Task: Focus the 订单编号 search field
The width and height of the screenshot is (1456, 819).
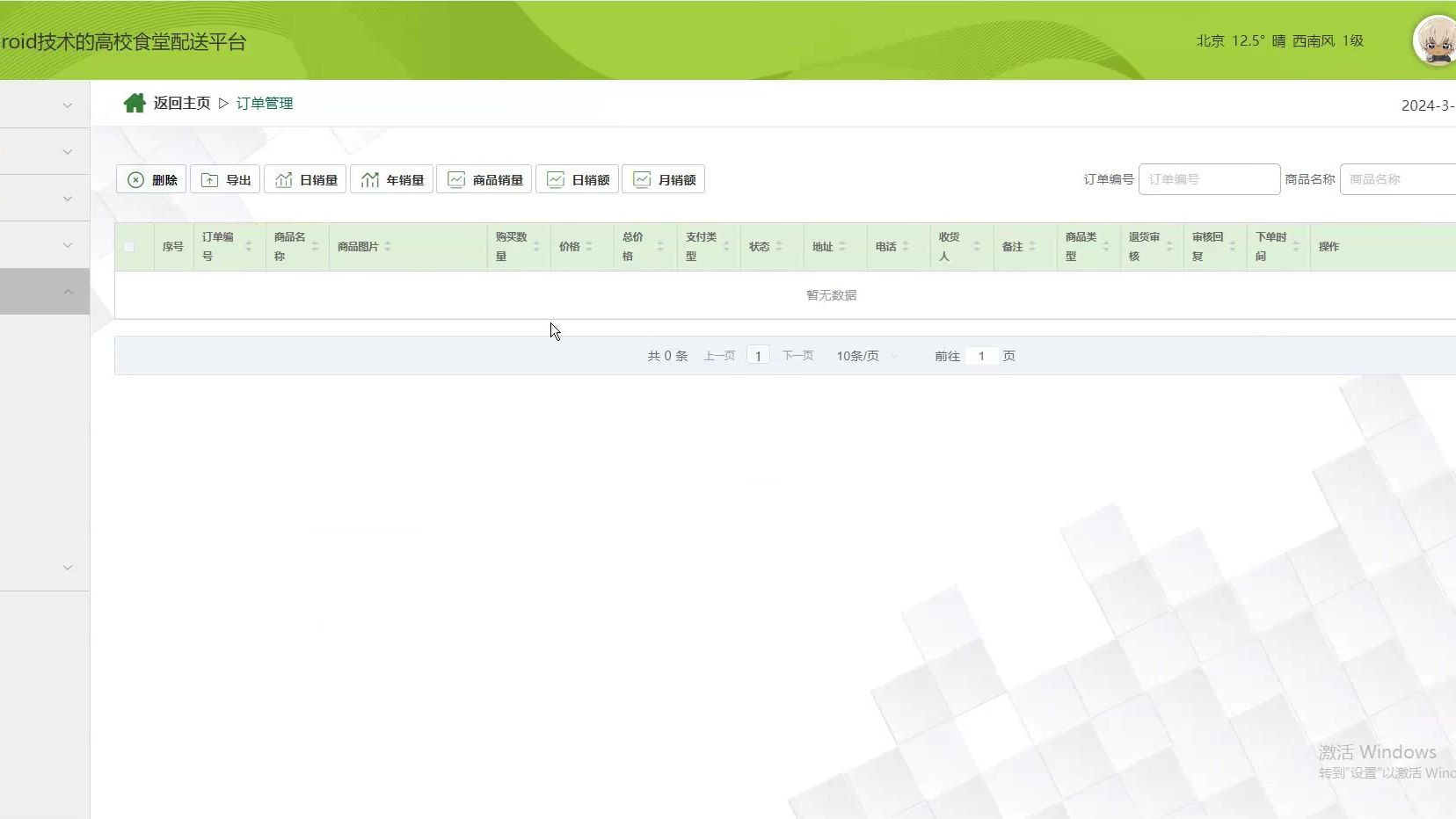Action: point(1209,179)
